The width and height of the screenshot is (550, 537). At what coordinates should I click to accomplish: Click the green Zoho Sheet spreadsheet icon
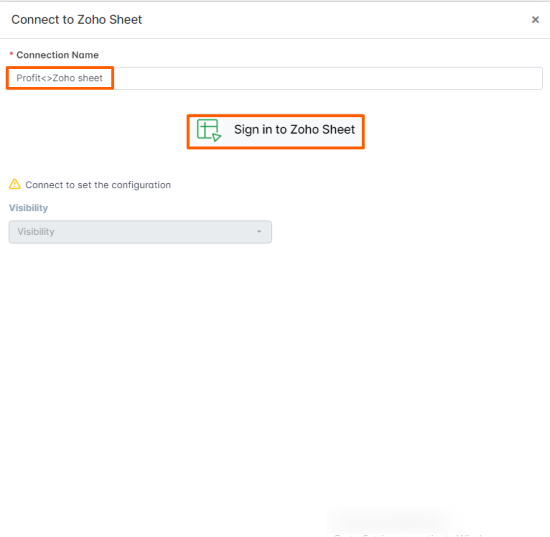point(209,130)
